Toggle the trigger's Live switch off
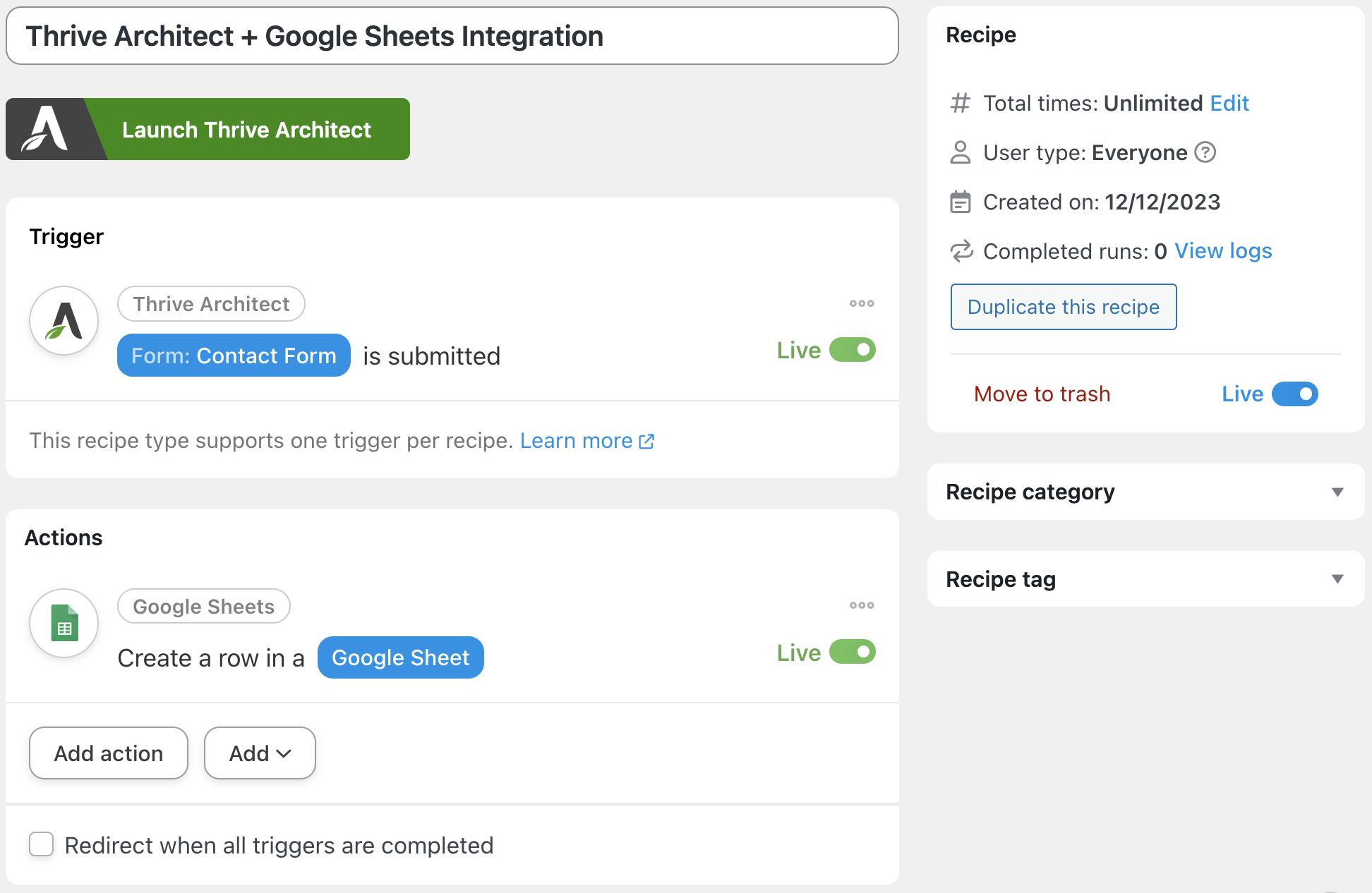1372x893 pixels. 852,350
